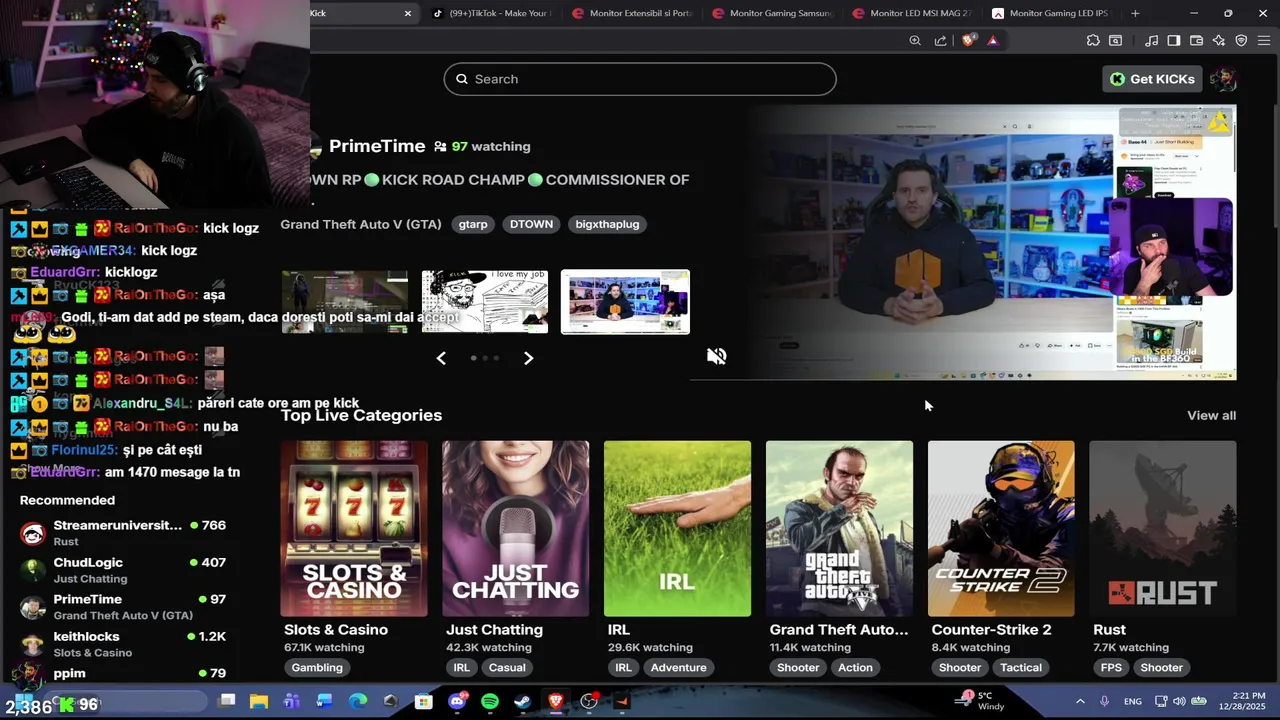Select the Adventure tag under IRL

678,667
